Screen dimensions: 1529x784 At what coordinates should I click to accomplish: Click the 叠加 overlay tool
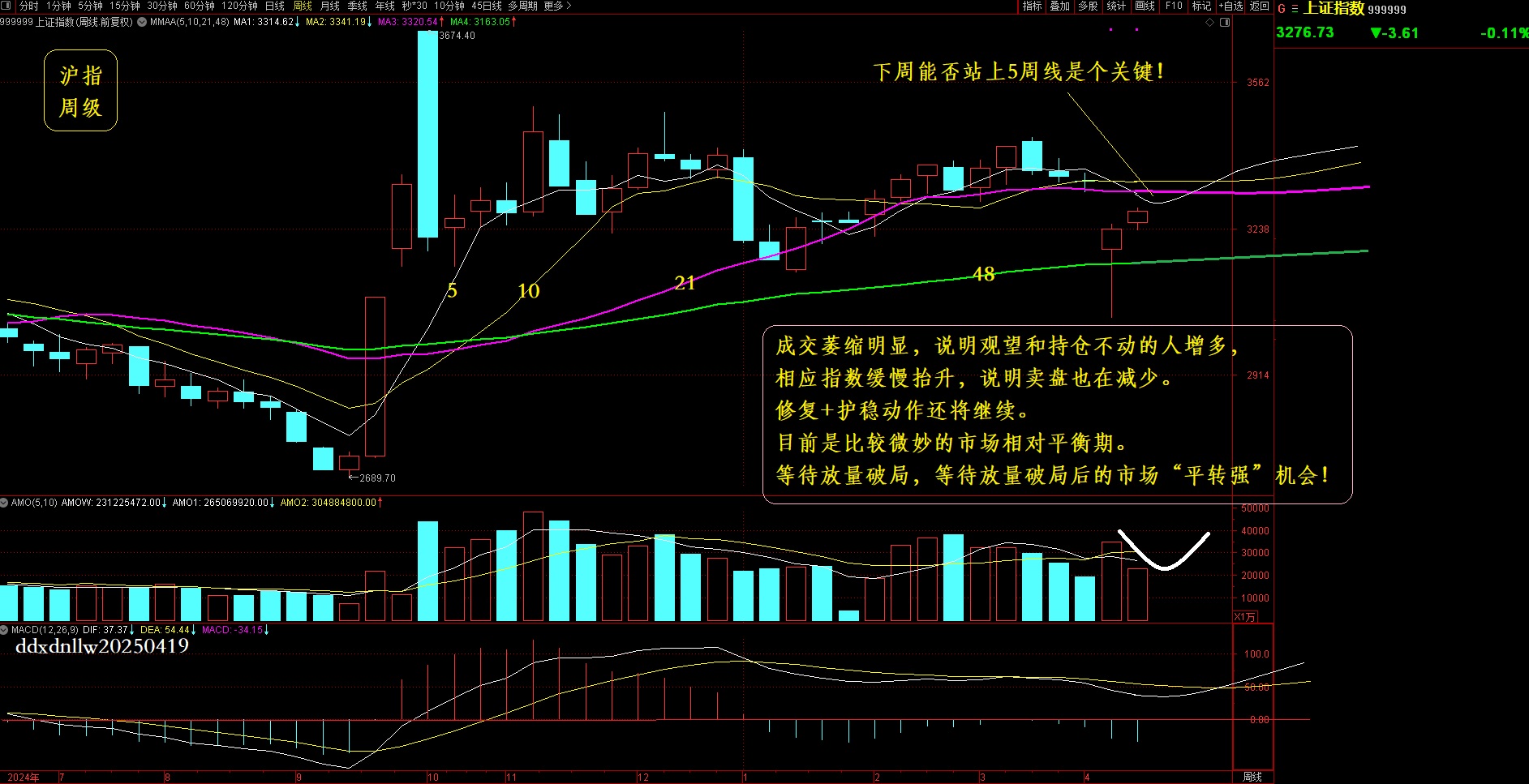click(1061, 6)
